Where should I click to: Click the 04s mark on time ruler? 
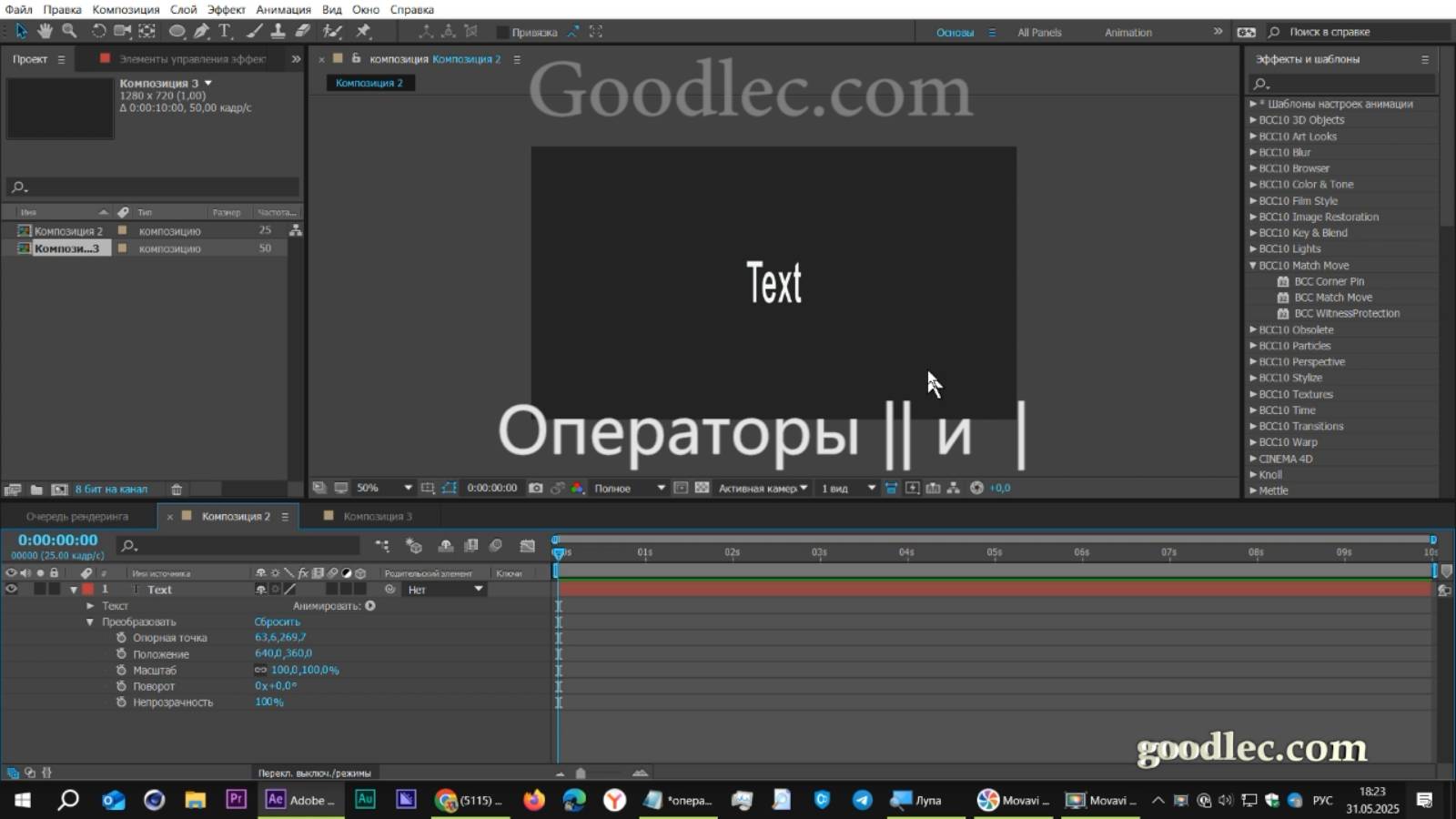point(906,552)
